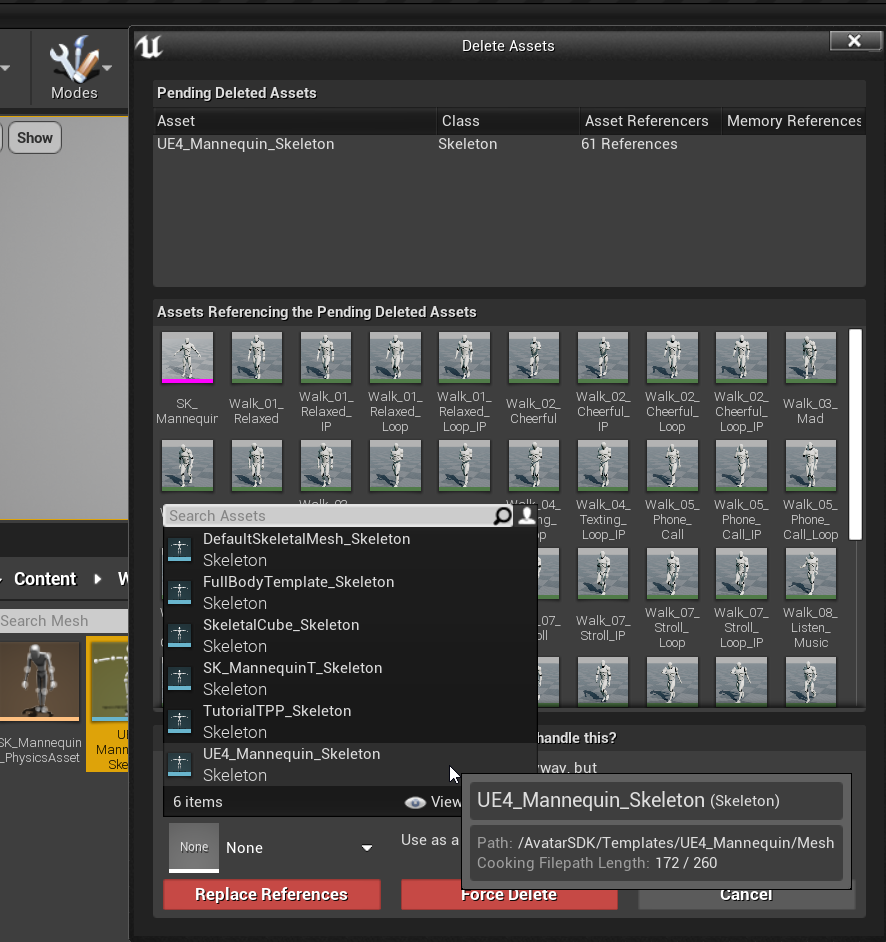Viewport: 886px width, 942px height.
Task: Click the "6 items" count text
Action: point(198,802)
